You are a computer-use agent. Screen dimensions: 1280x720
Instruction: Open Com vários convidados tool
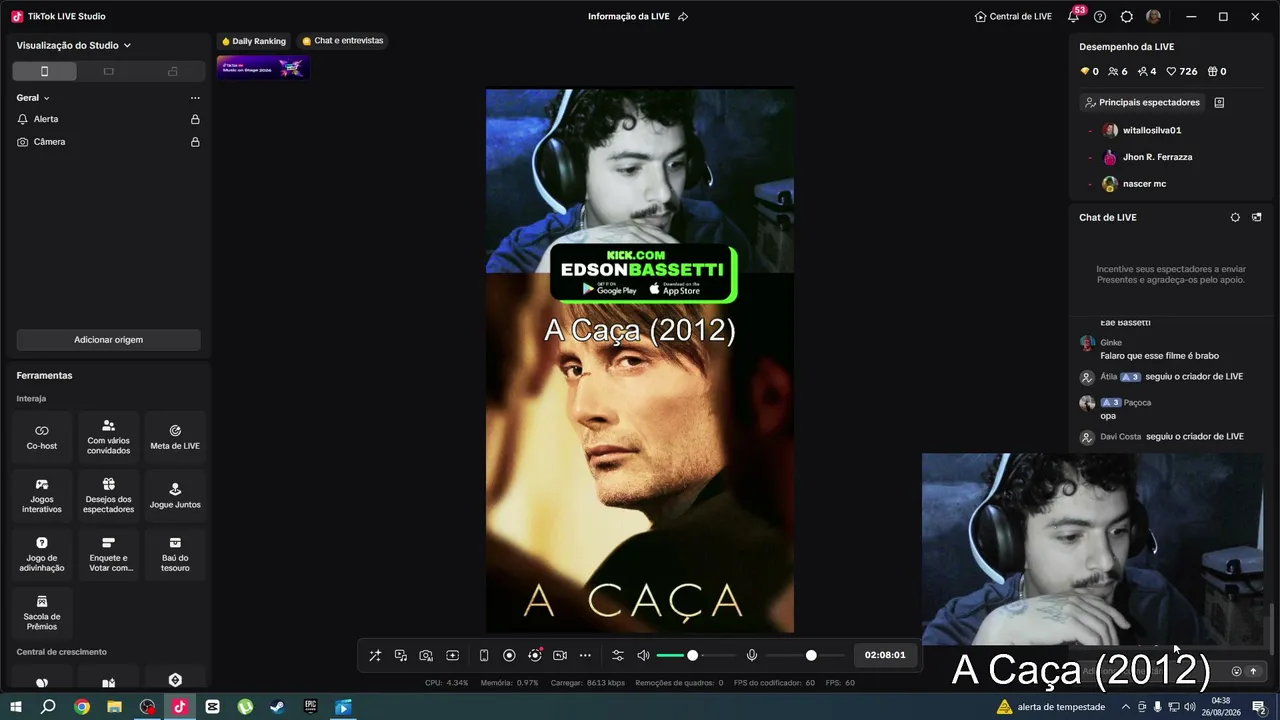click(x=108, y=437)
